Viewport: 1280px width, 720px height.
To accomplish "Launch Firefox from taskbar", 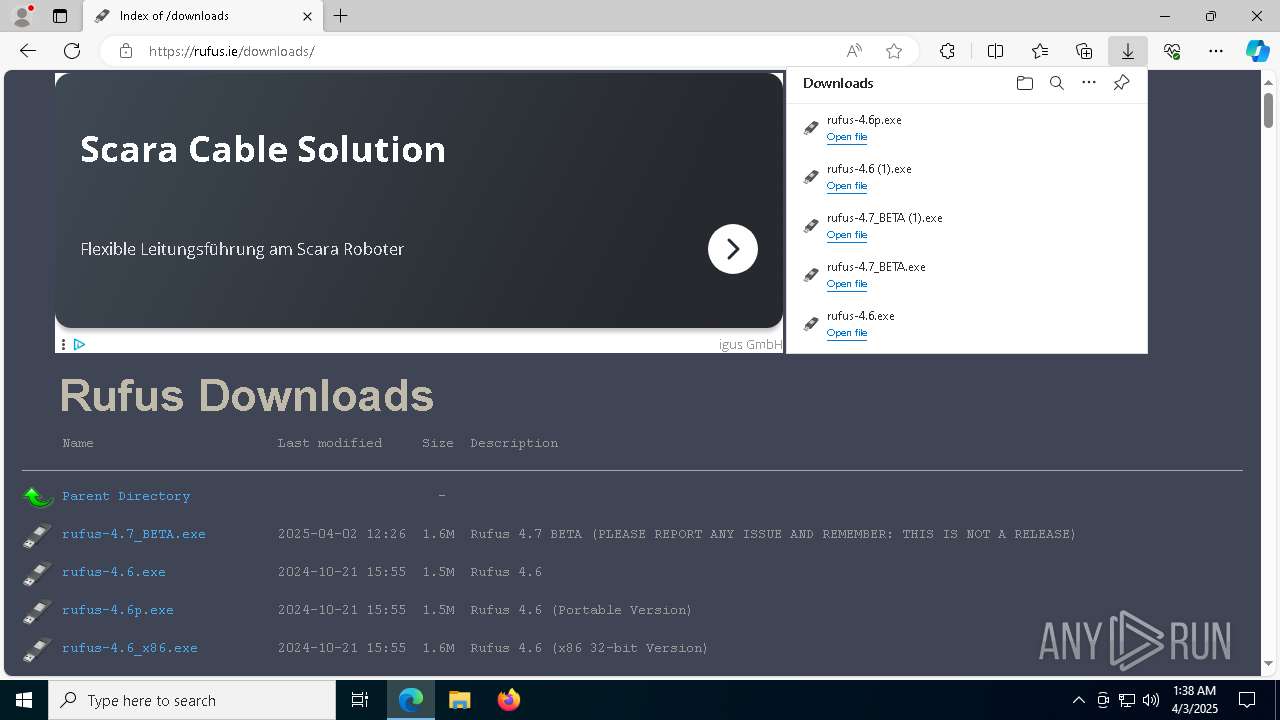I will coord(509,700).
